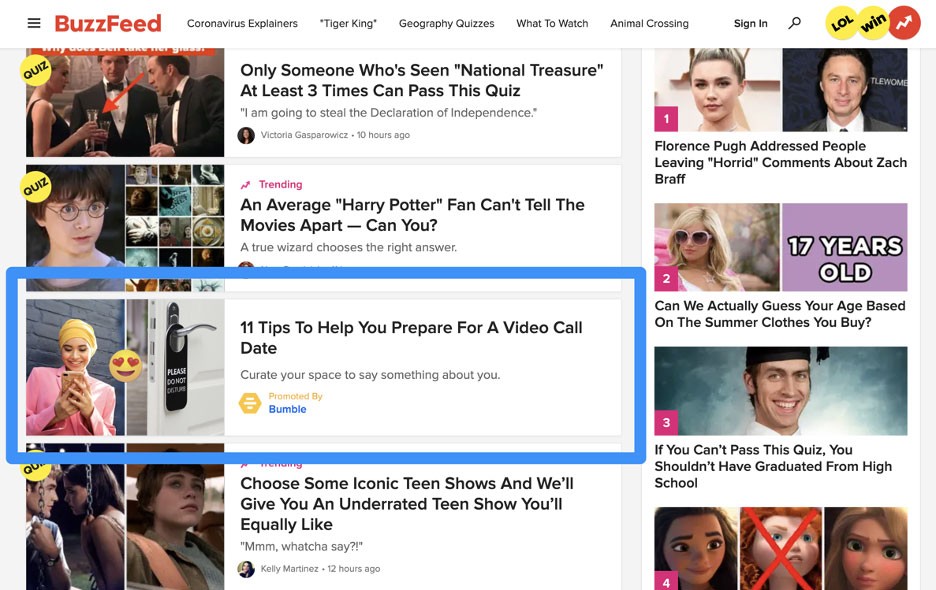Click the red trending arrow badge

click(x=904, y=23)
